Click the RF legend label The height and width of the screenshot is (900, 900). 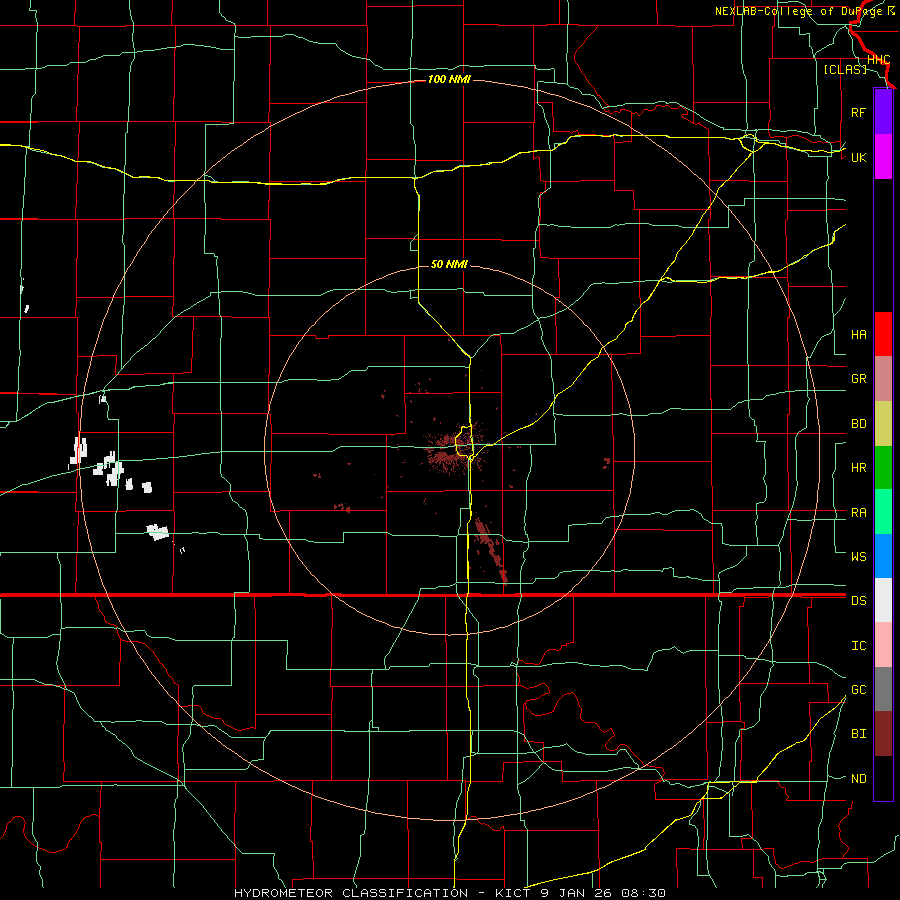pyautogui.click(x=858, y=113)
